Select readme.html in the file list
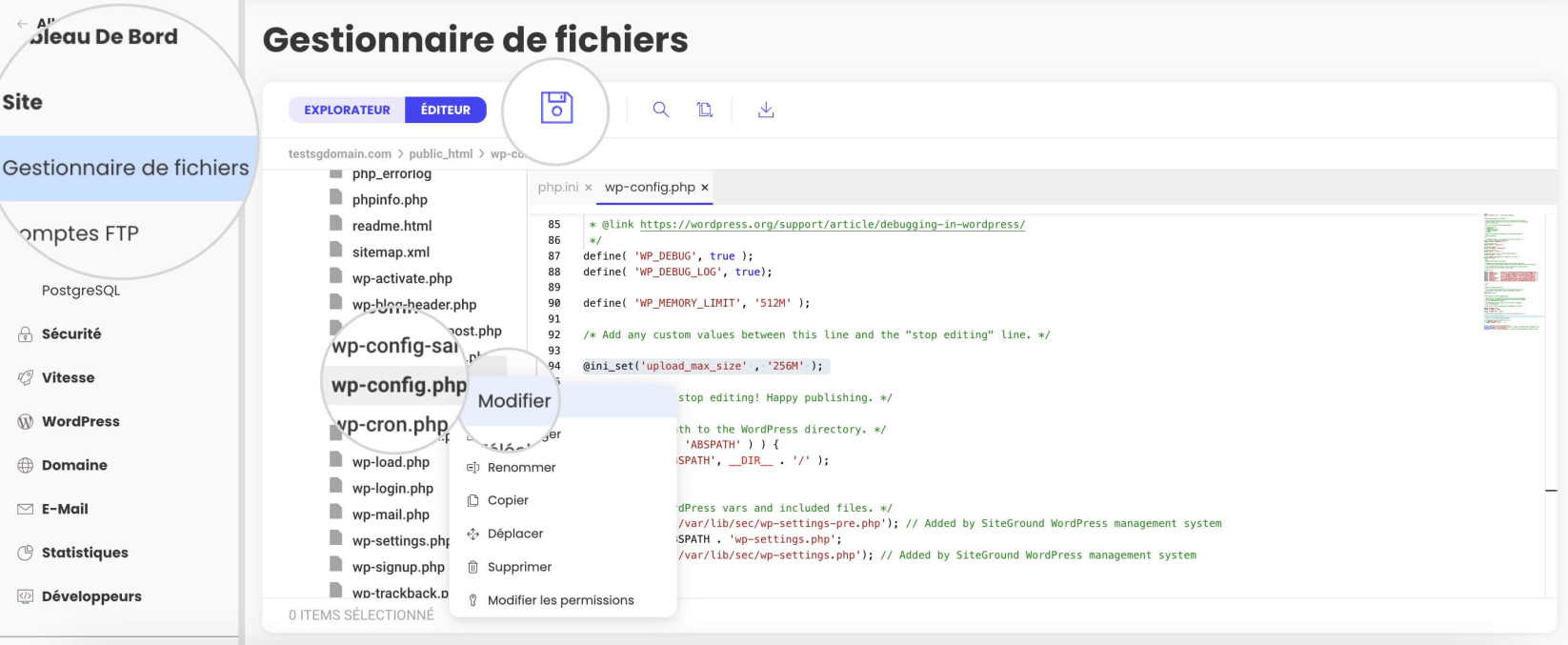This screenshot has width=1568, height=645. click(x=392, y=226)
